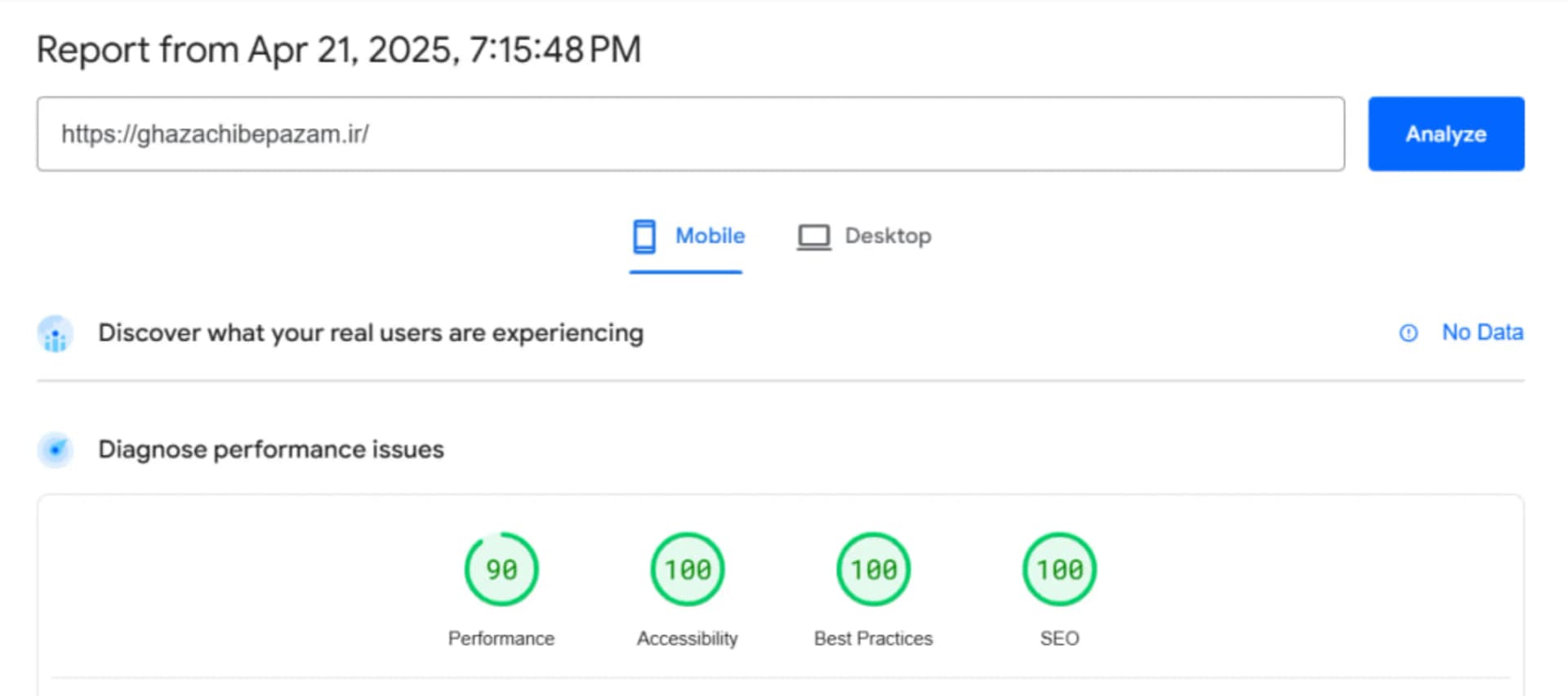Switch to the Desktop tab label

click(888, 236)
